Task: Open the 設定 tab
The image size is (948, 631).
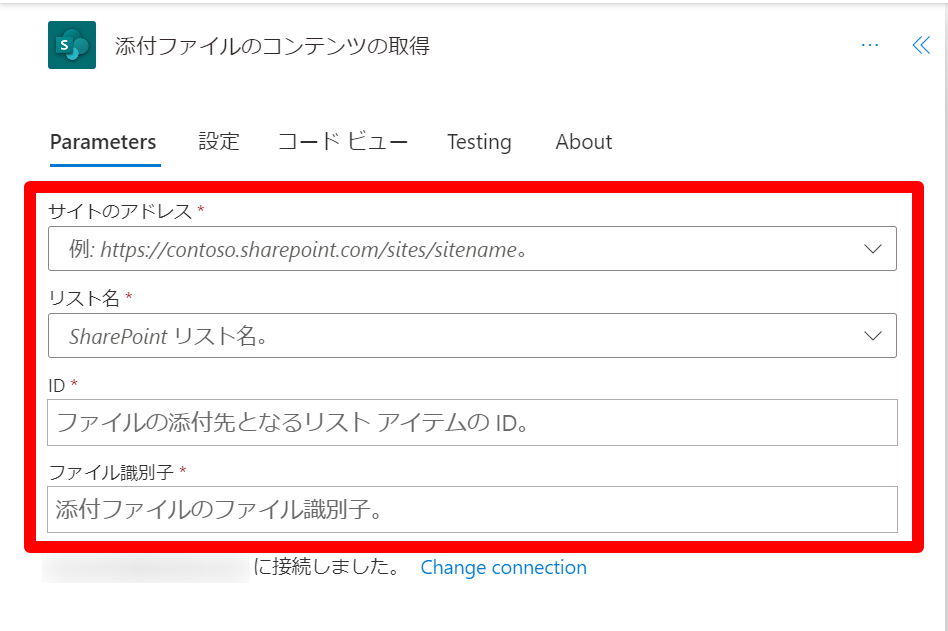Action: (219, 142)
